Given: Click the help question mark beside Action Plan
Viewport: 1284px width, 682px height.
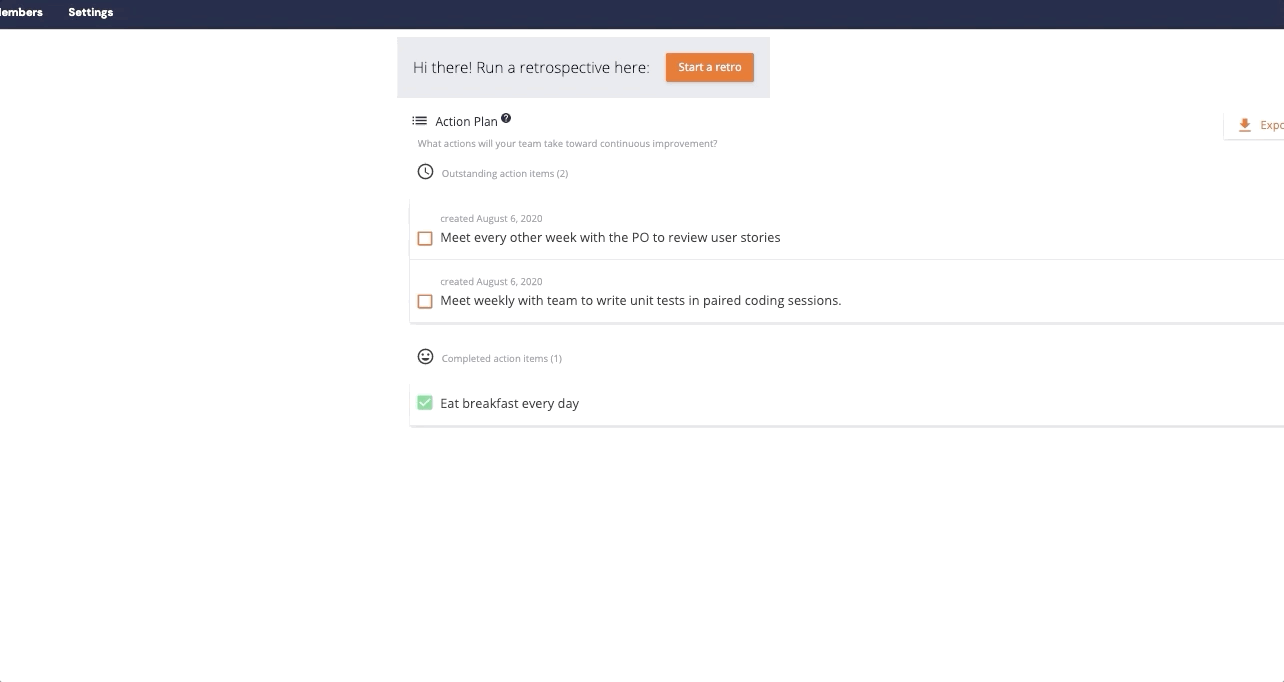Looking at the screenshot, I should (x=506, y=119).
